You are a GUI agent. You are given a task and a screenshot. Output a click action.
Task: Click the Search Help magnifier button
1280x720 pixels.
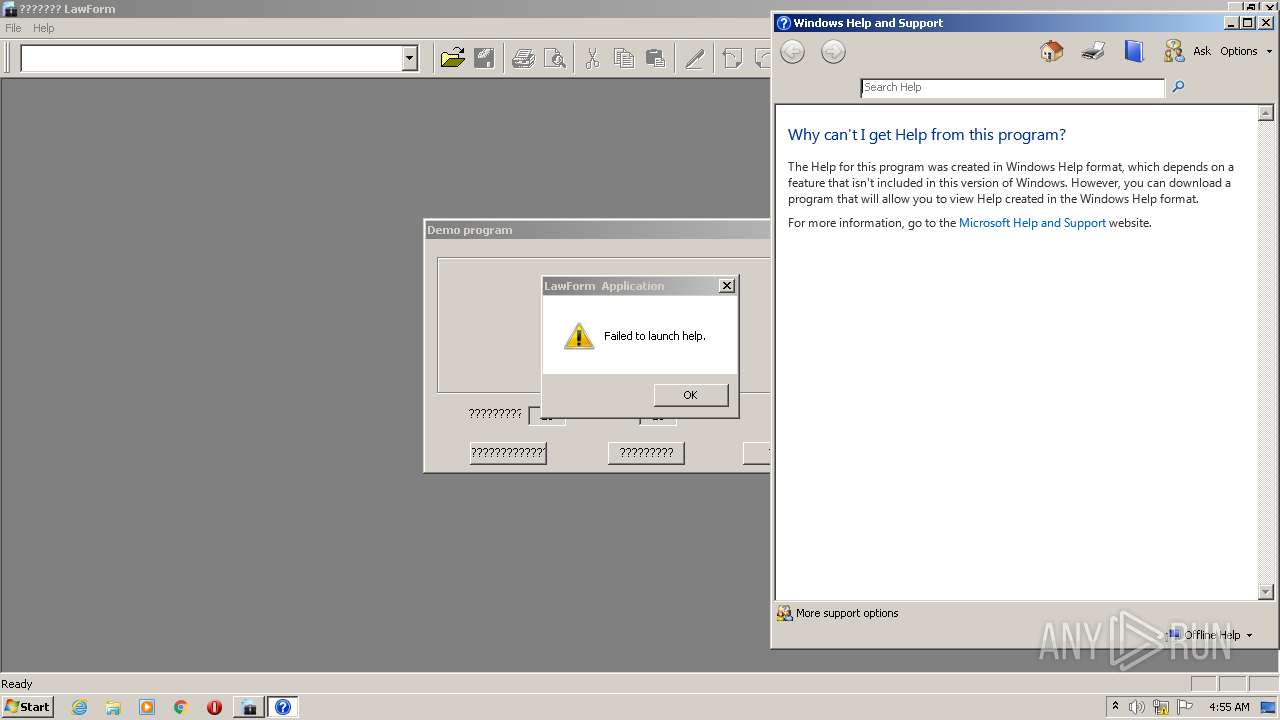point(1178,87)
